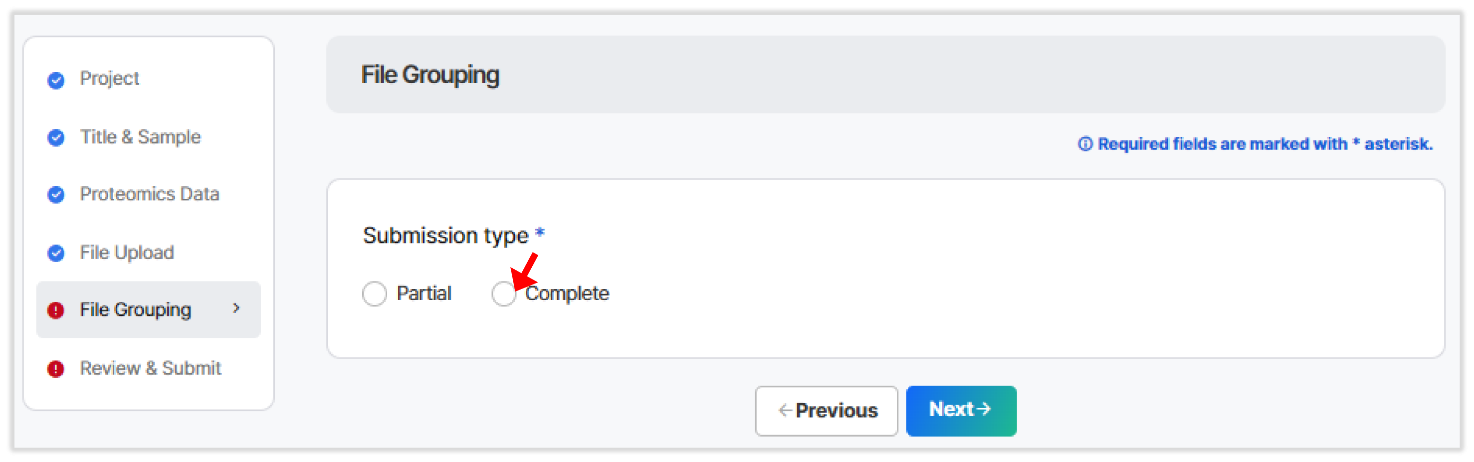
Task: Go to Title & Sample step
Action: coord(140,137)
